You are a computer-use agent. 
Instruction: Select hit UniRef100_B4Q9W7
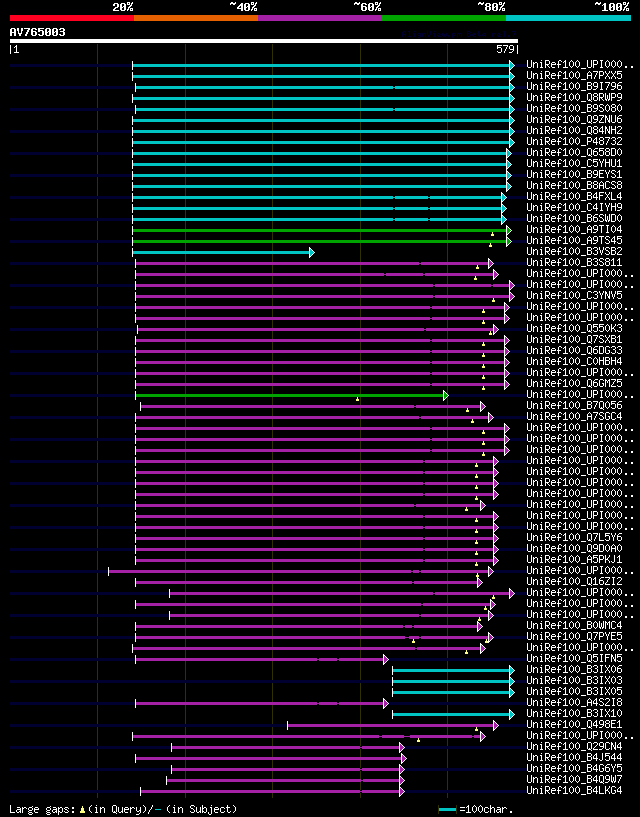[574, 779]
